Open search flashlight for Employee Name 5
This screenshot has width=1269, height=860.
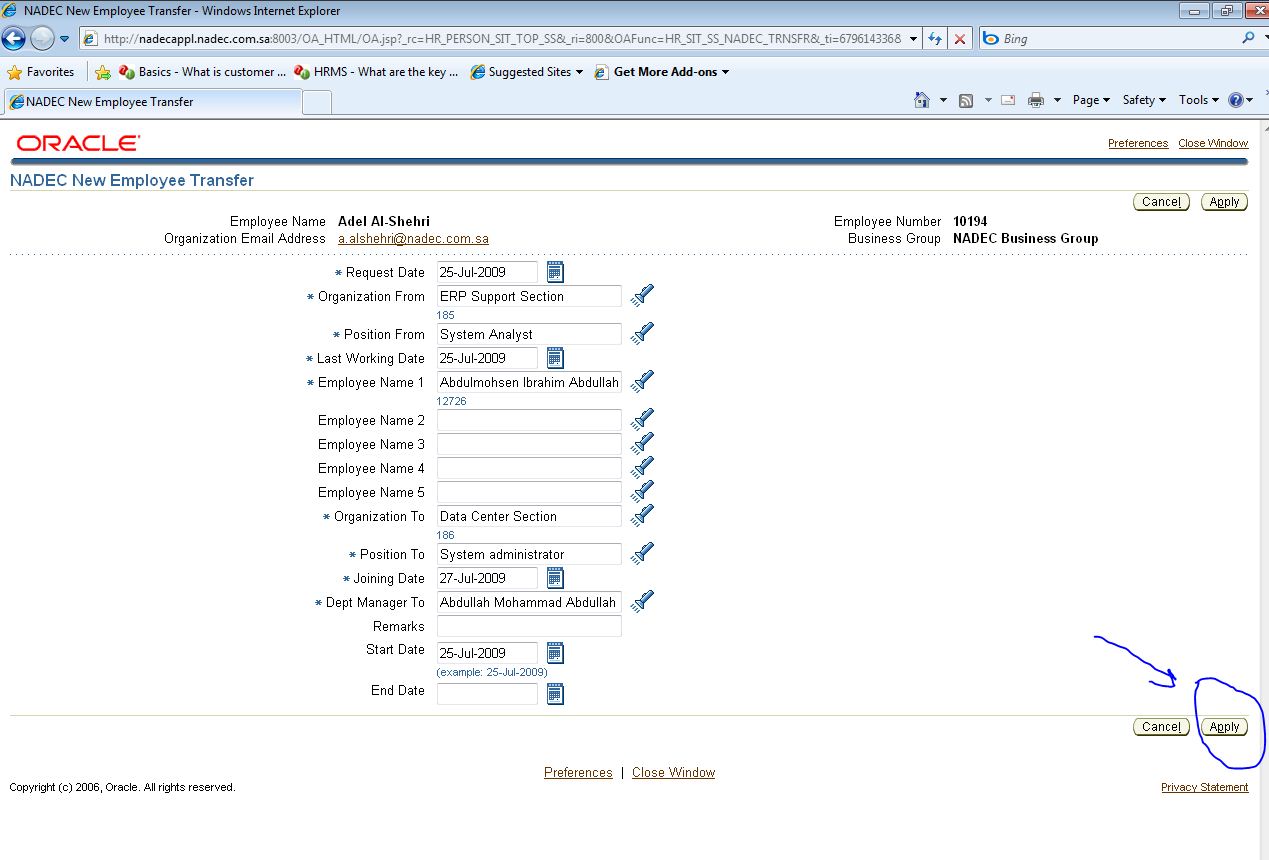click(643, 492)
